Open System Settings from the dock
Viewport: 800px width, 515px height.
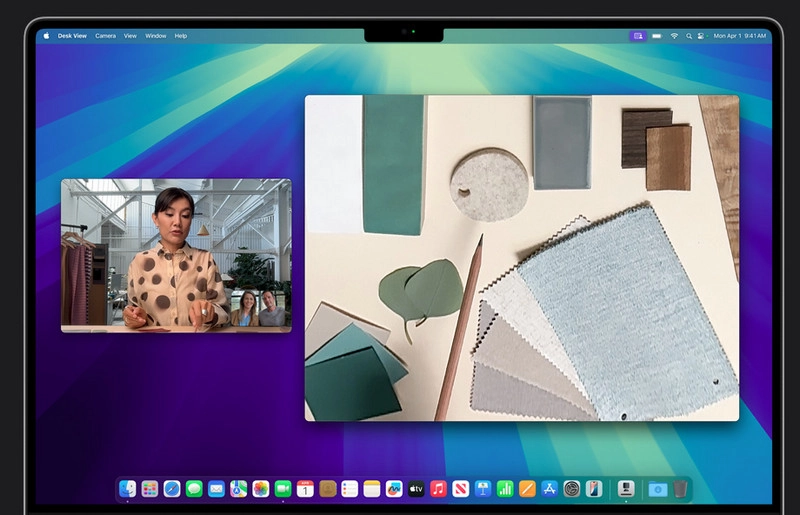click(571, 489)
